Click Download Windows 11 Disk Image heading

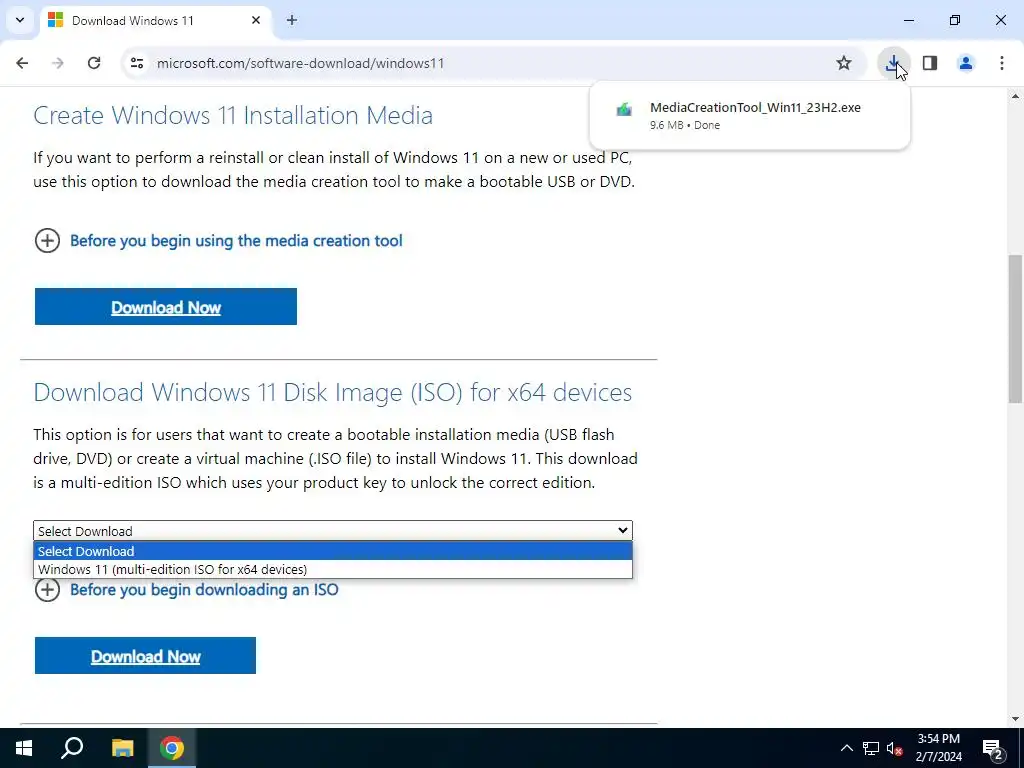(x=332, y=392)
